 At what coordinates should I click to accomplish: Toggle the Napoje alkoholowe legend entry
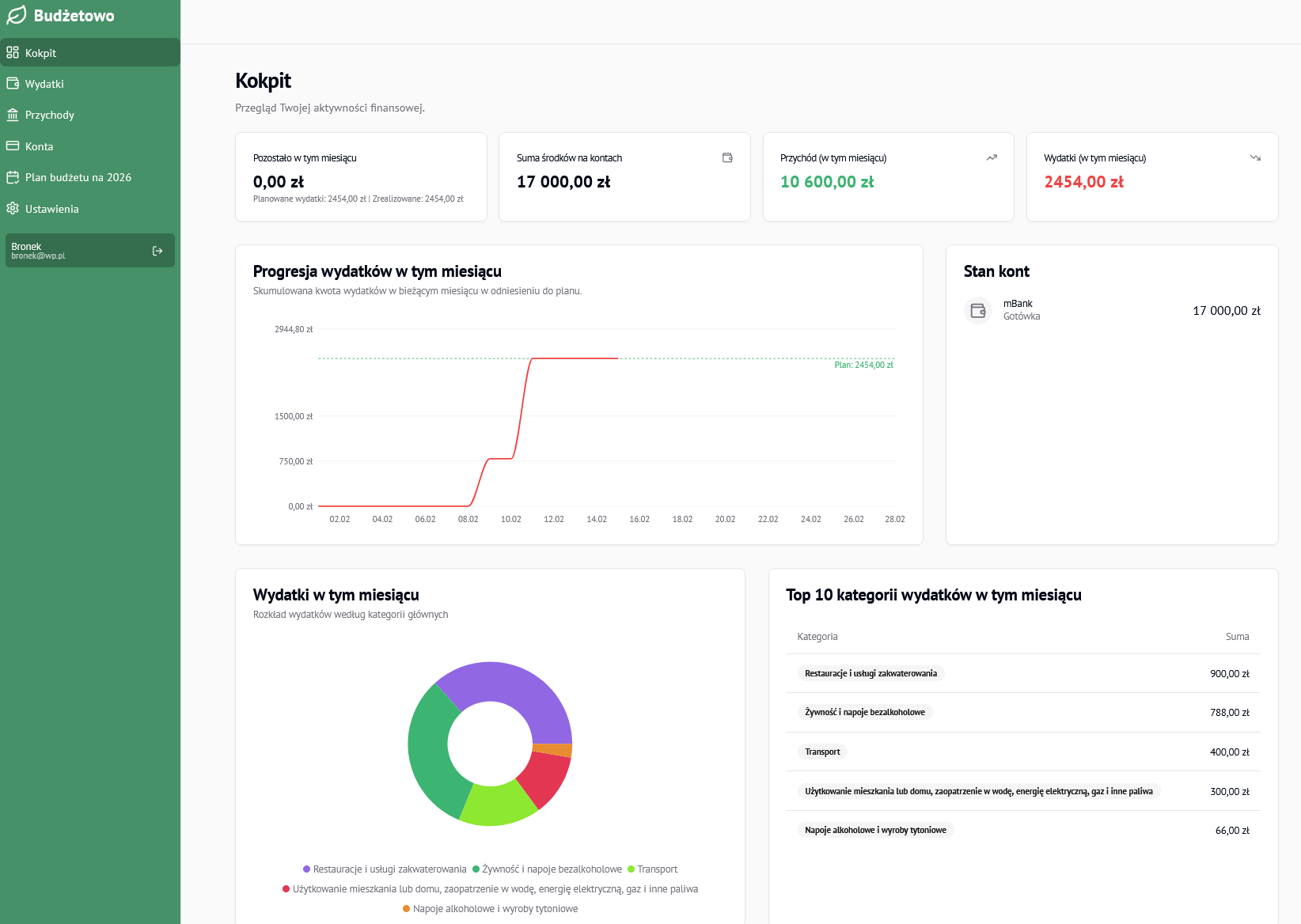coord(495,908)
